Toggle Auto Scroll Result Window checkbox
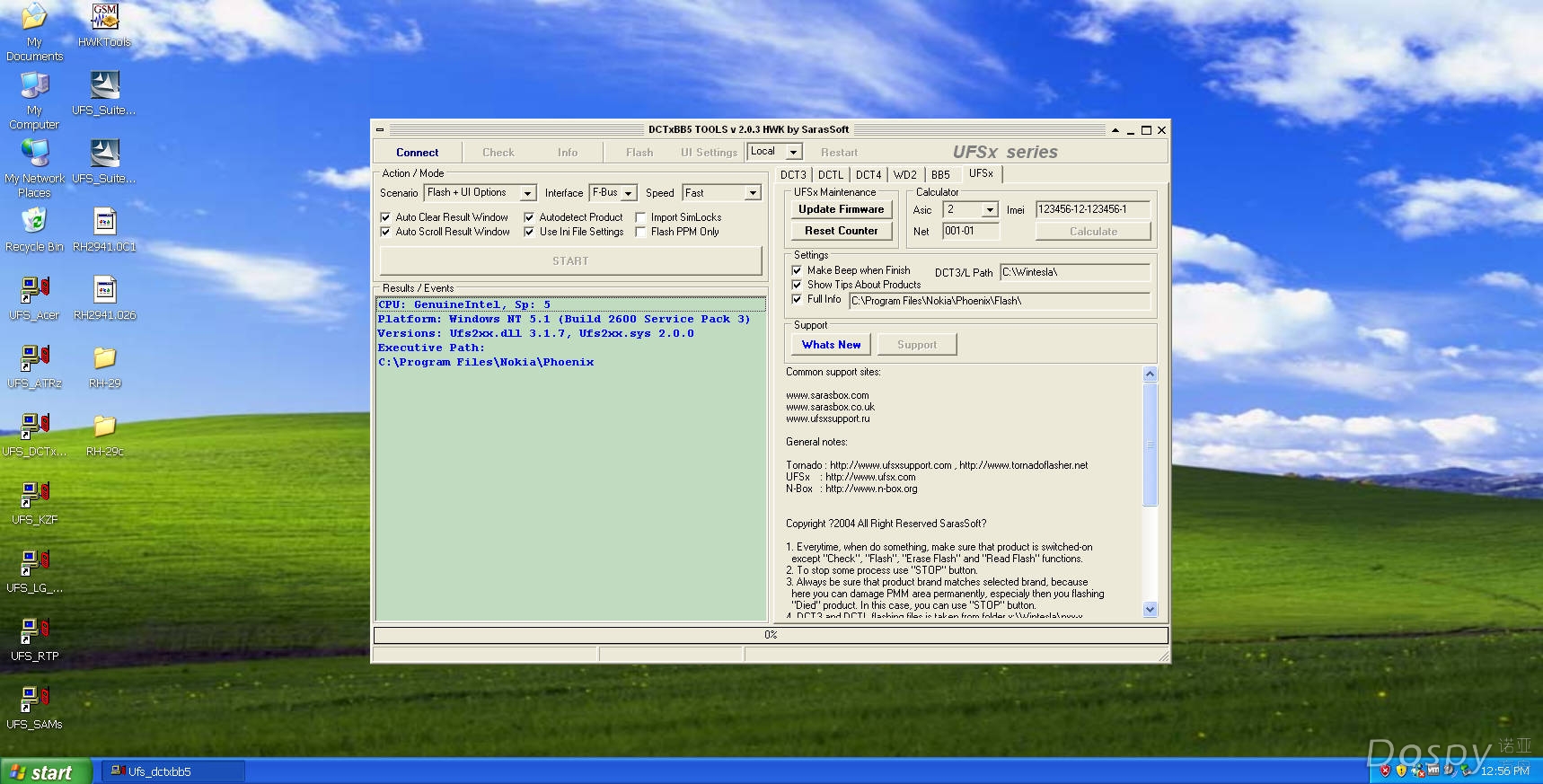 385,232
